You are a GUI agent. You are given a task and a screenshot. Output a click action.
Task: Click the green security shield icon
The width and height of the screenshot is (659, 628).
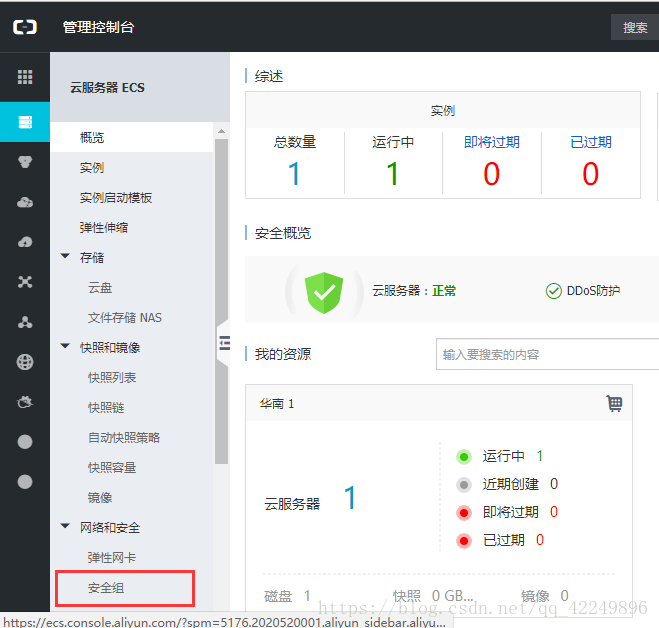323,291
